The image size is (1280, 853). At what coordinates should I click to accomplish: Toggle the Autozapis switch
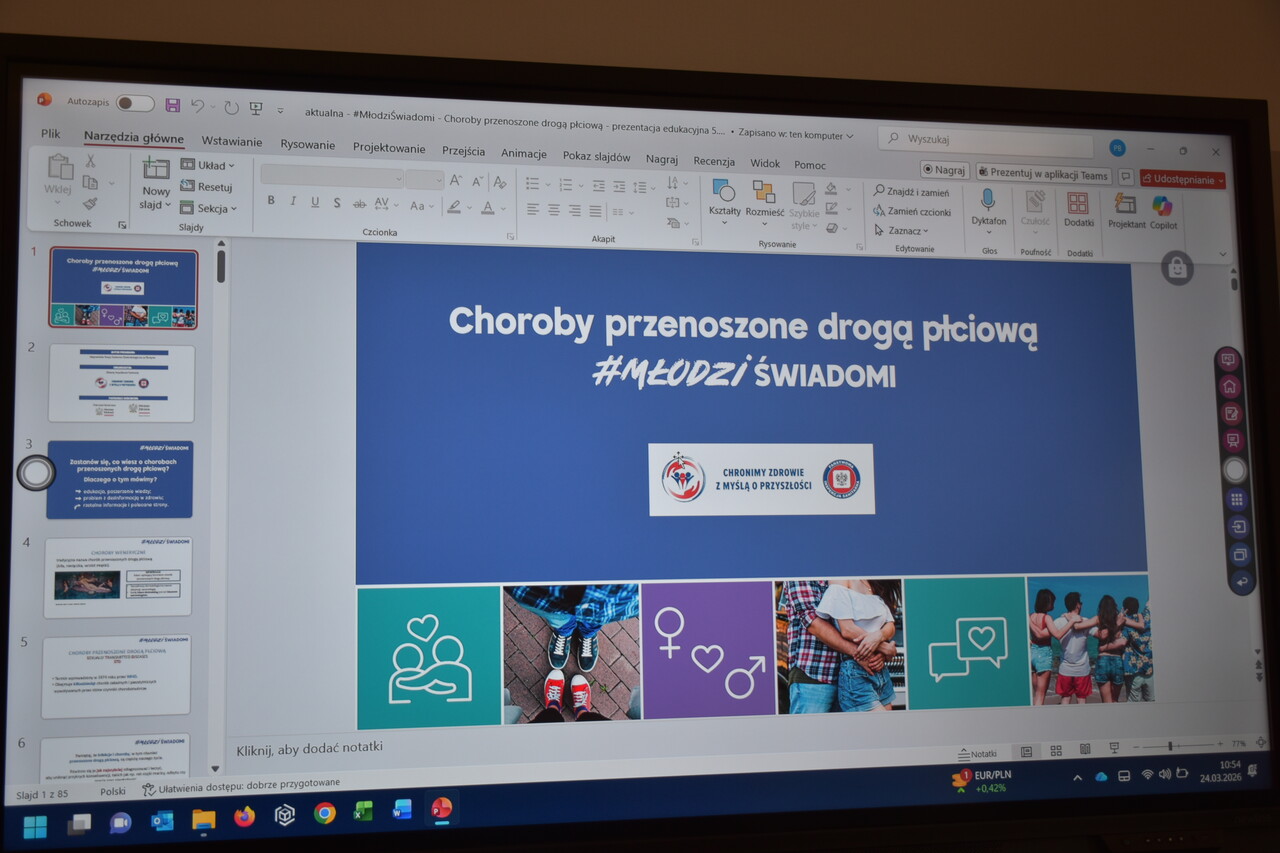coord(134,103)
